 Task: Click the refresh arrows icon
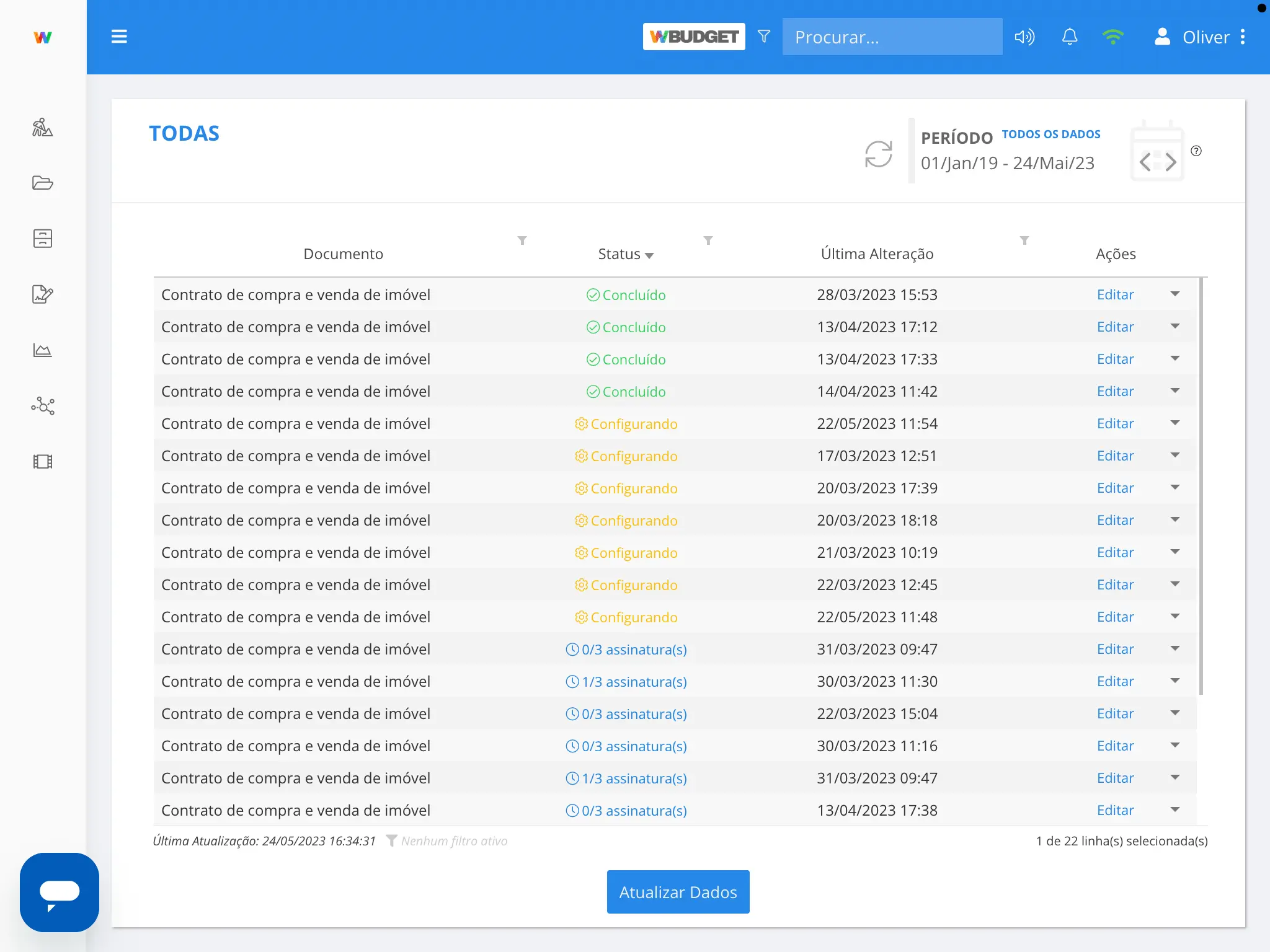879,154
